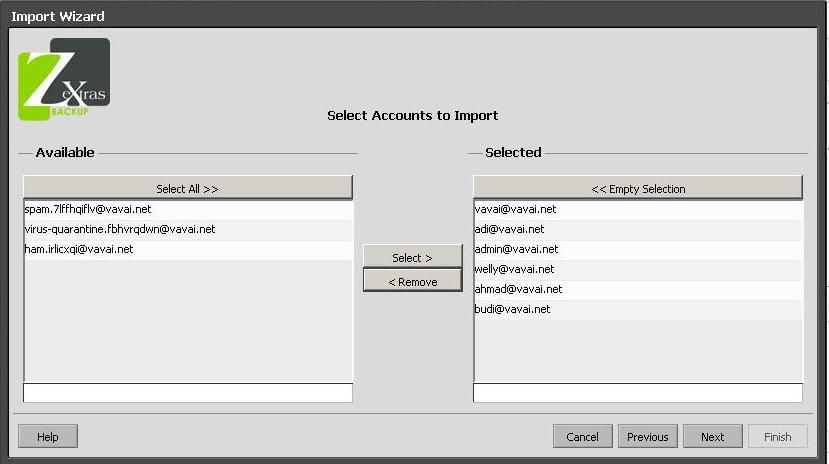This screenshot has height=464, width=829.
Task: Click the Select All >> button
Action: click(x=188, y=188)
